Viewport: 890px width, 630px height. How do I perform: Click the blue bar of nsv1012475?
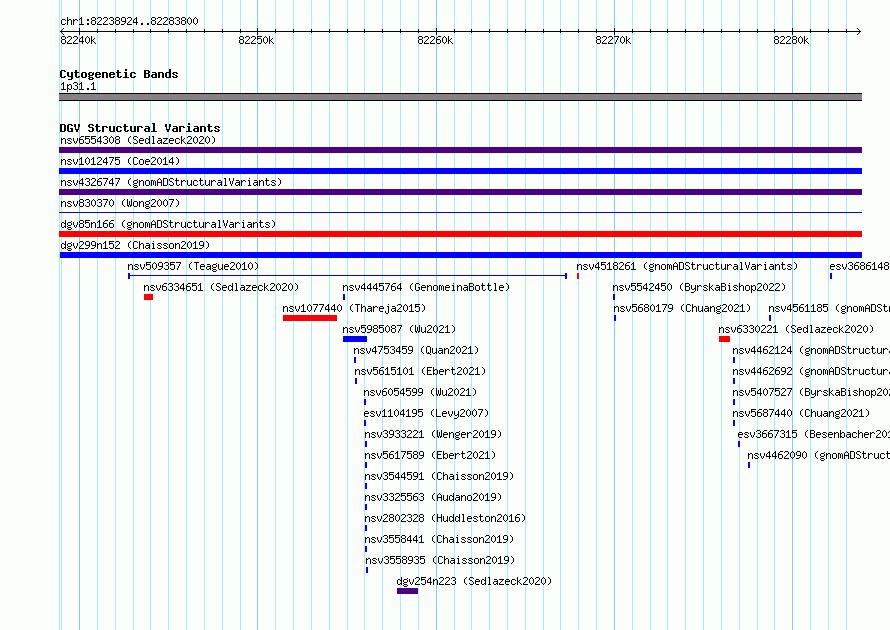pos(460,171)
